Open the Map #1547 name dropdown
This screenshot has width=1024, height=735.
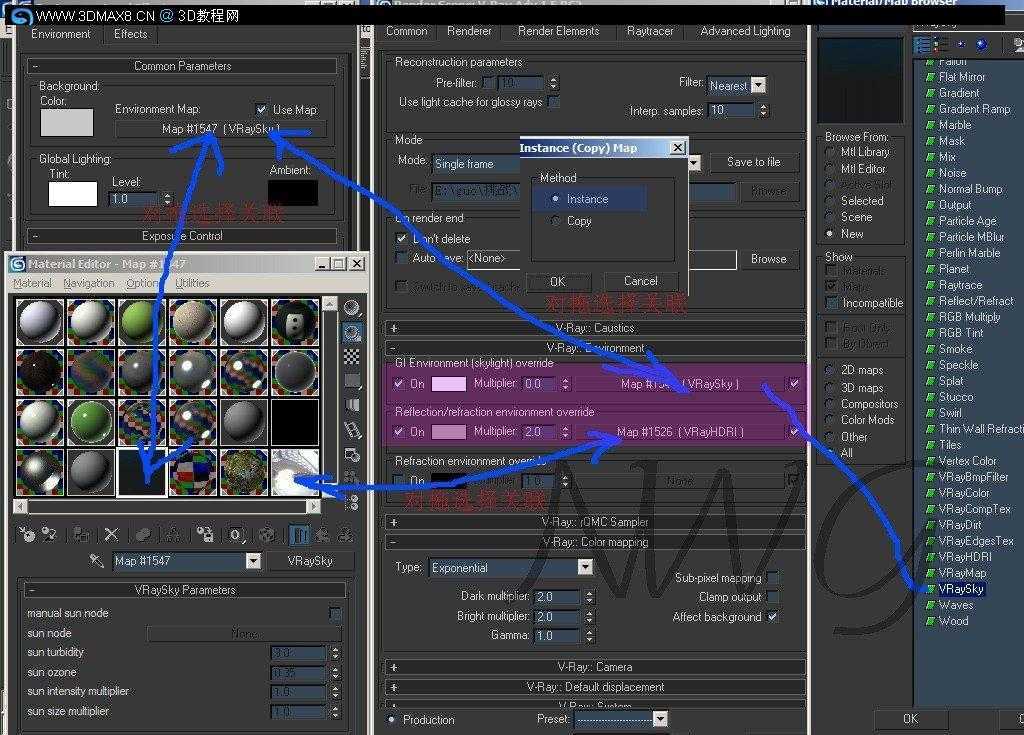[253, 561]
